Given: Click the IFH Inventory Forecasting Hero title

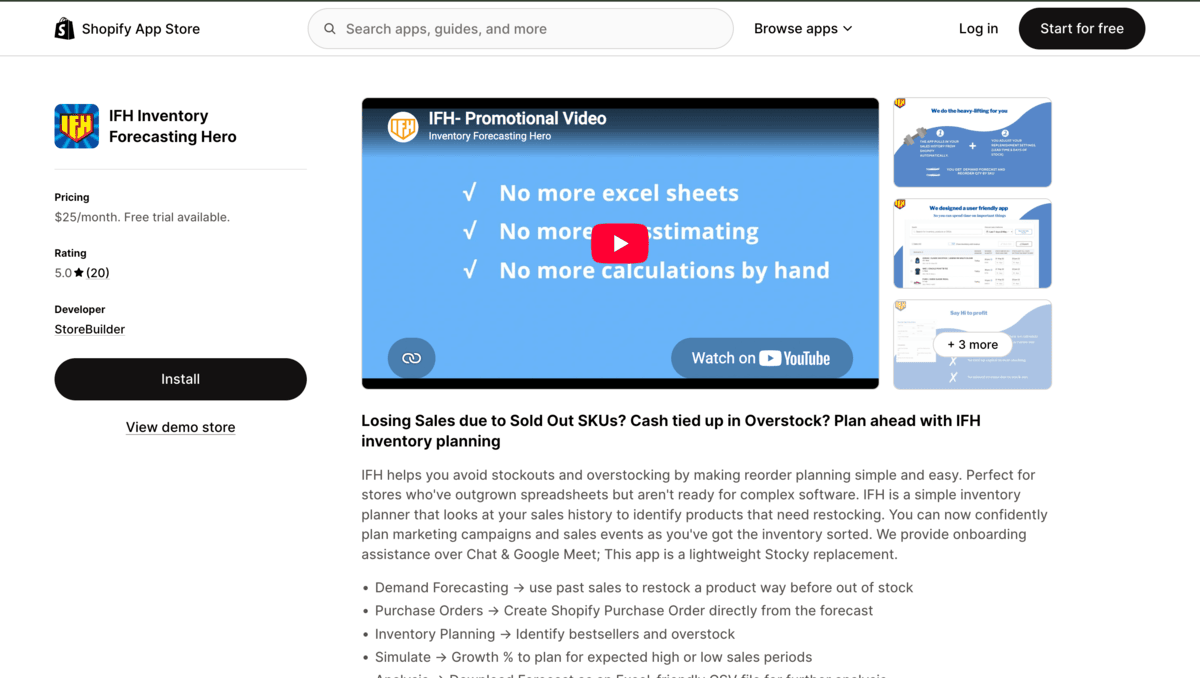Looking at the screenshot, I should point(173,126).
